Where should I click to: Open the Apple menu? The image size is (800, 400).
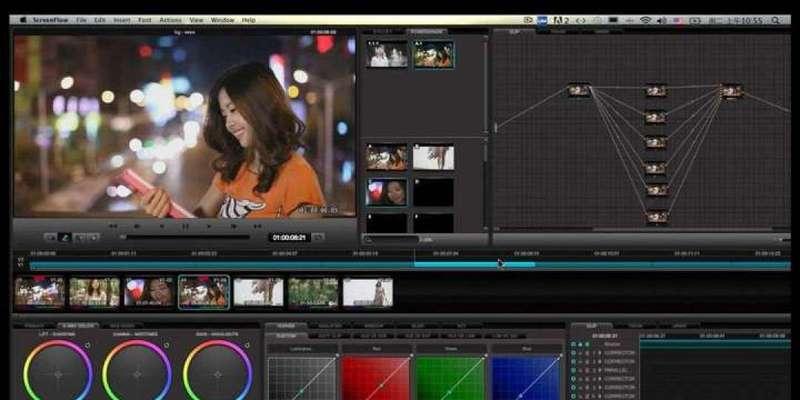tap(22, 20)
